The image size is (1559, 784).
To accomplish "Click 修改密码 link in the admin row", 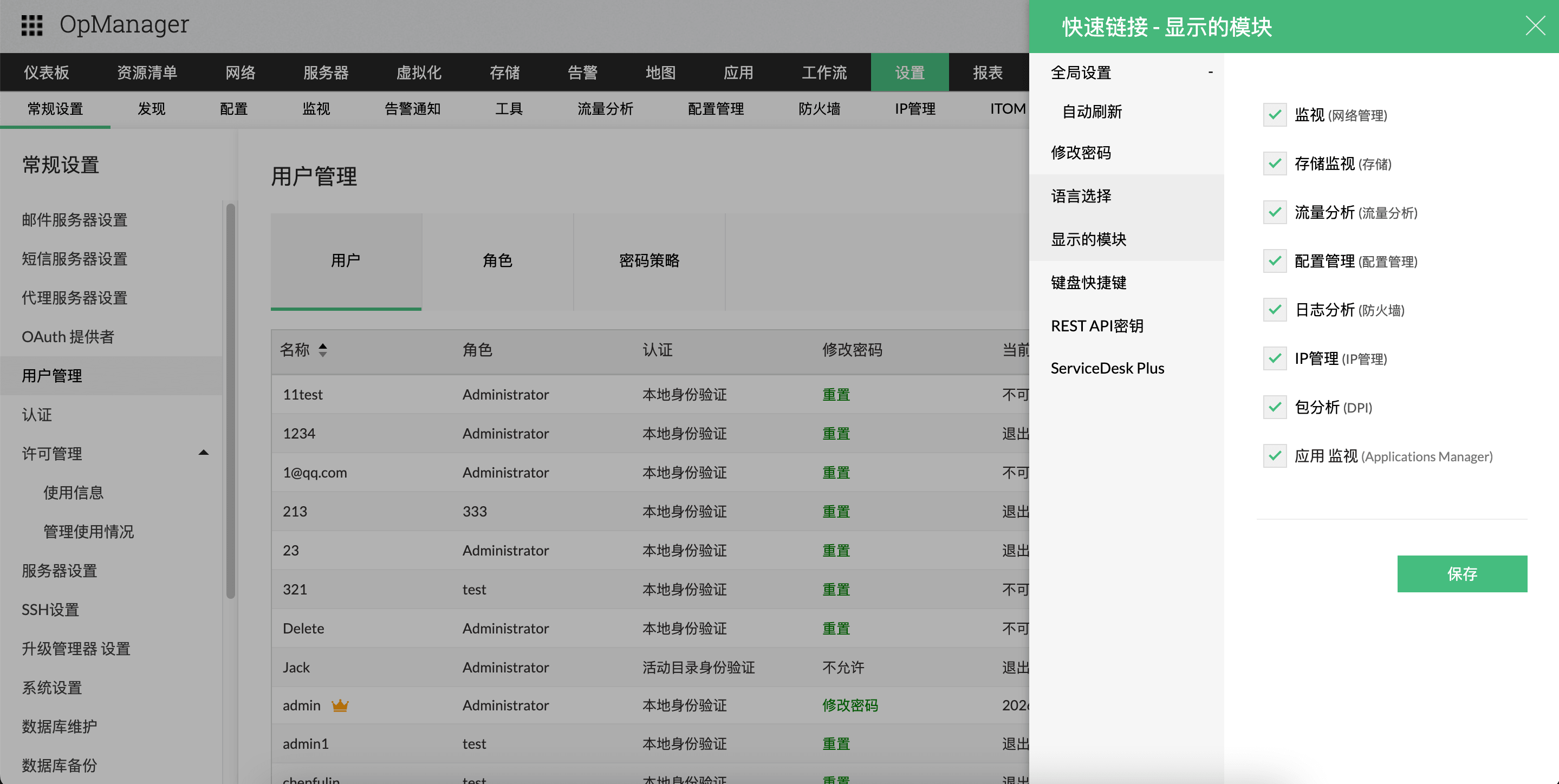I will pos(850,705).
